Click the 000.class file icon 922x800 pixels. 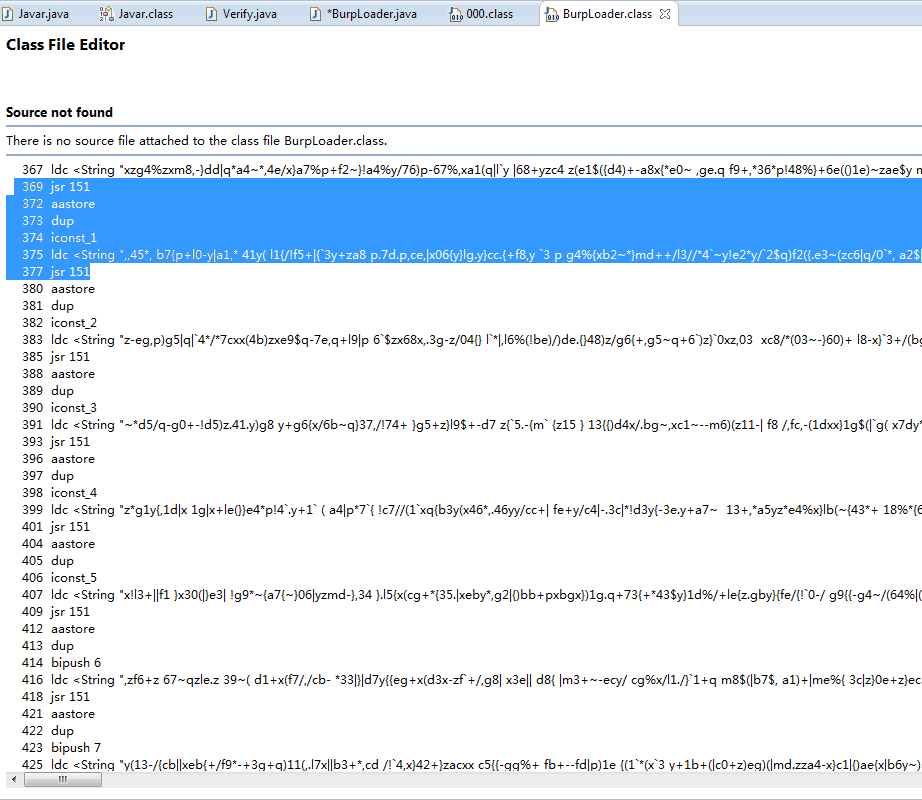[x=456, y=14]
